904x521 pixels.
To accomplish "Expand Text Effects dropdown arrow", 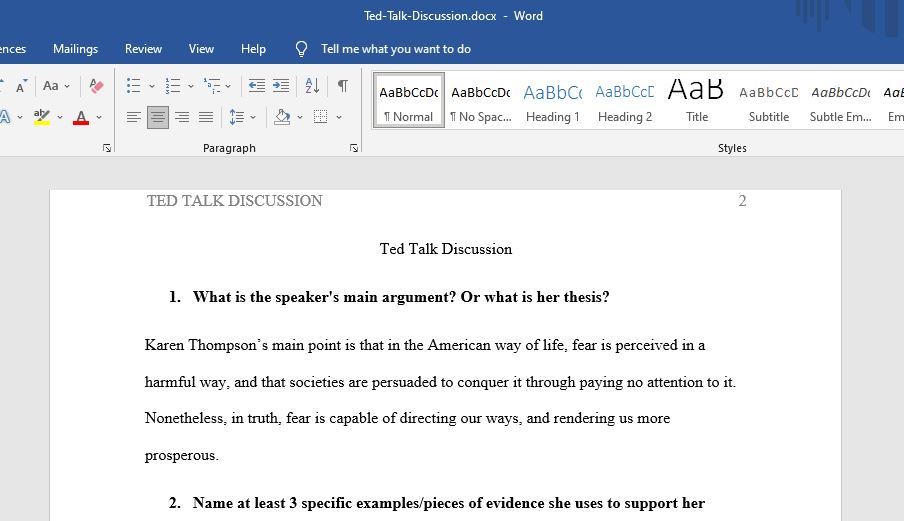I will [20, 118].
